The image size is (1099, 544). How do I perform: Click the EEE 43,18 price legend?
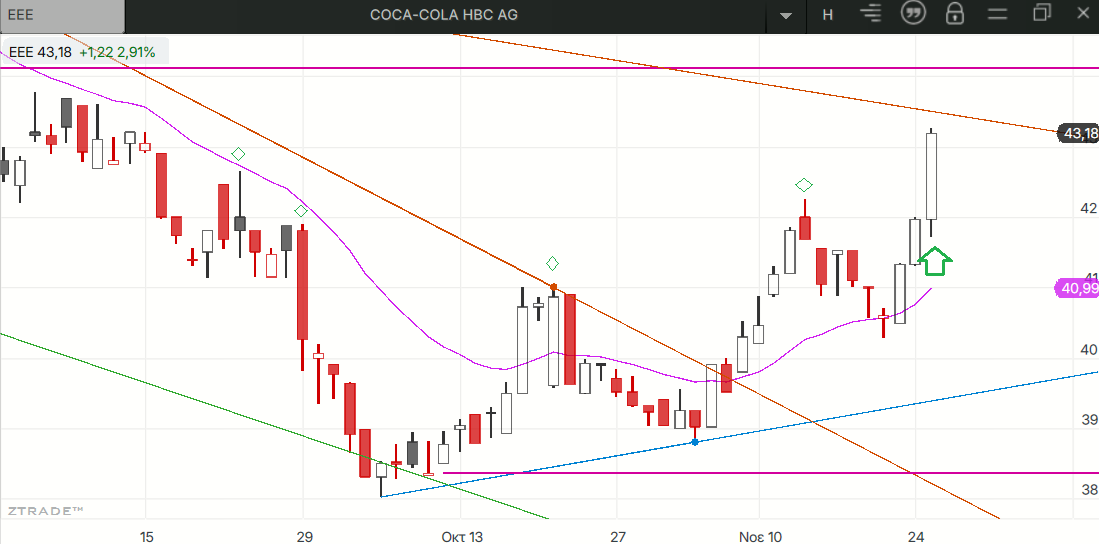82,52
